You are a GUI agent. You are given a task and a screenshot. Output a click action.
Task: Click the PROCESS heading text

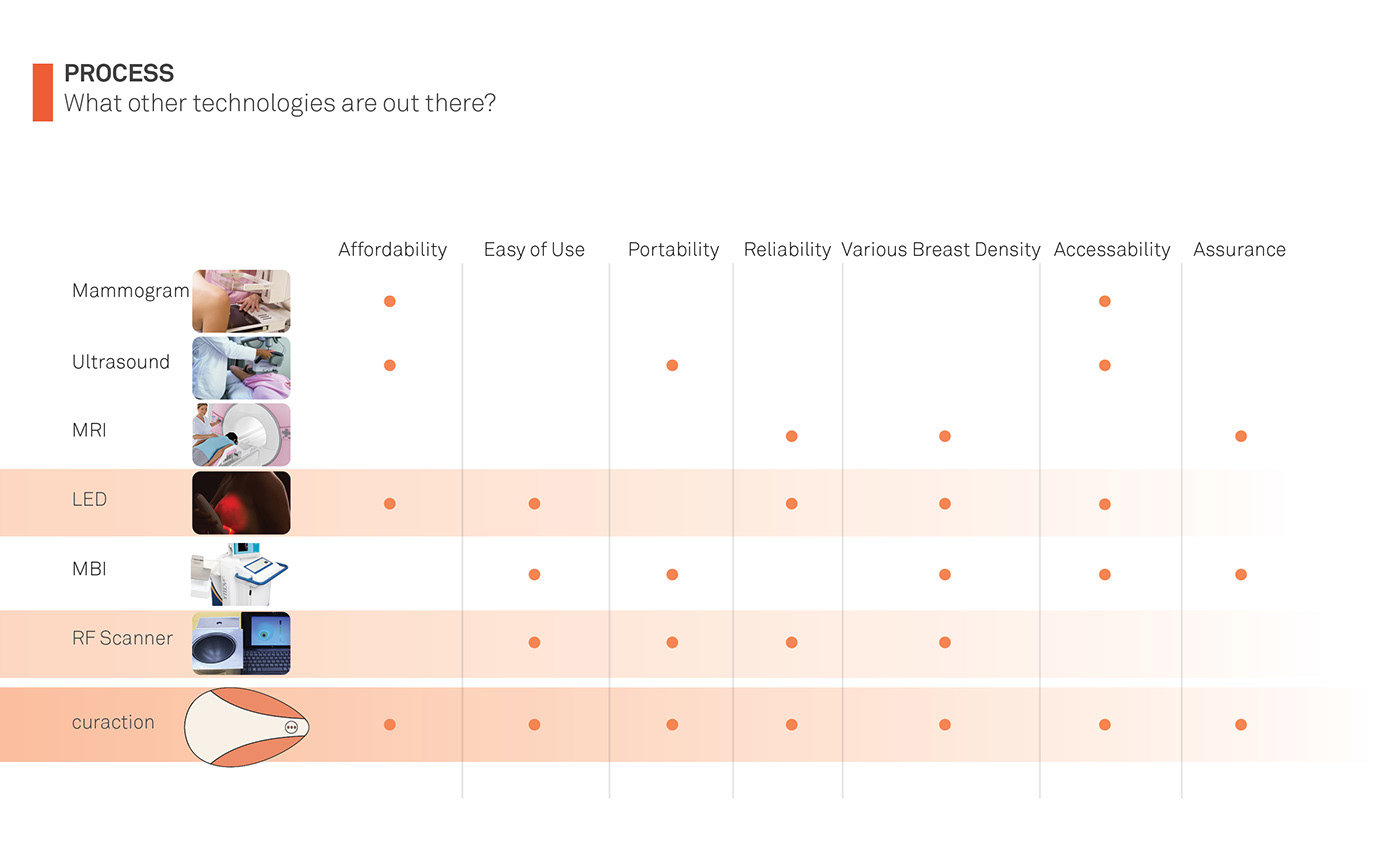click(x=119, y=73)
